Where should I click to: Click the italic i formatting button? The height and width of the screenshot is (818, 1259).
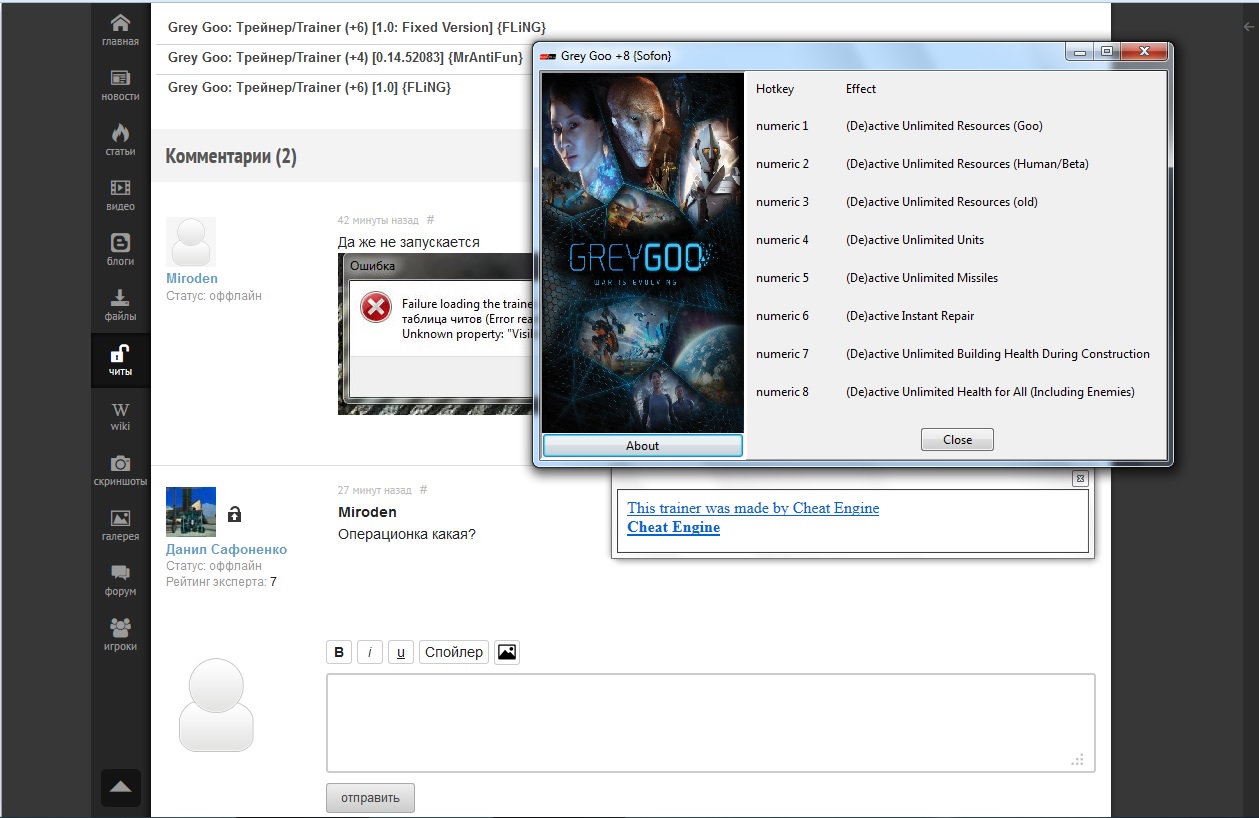point(370,652)
